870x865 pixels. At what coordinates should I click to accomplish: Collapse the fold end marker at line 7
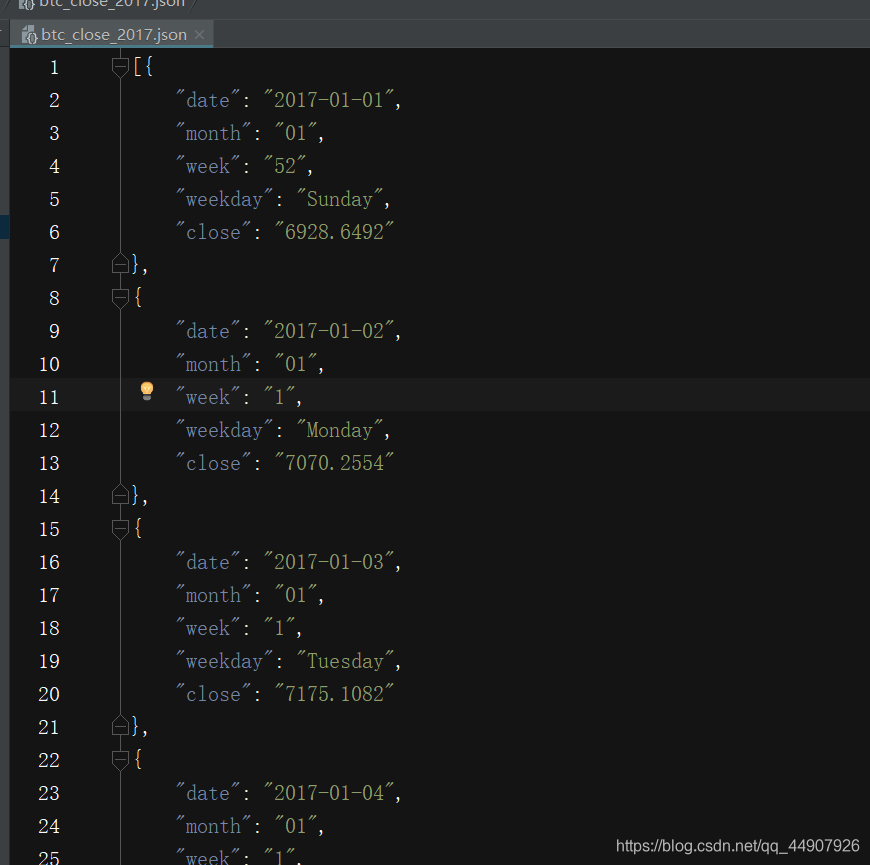(120, 264)
